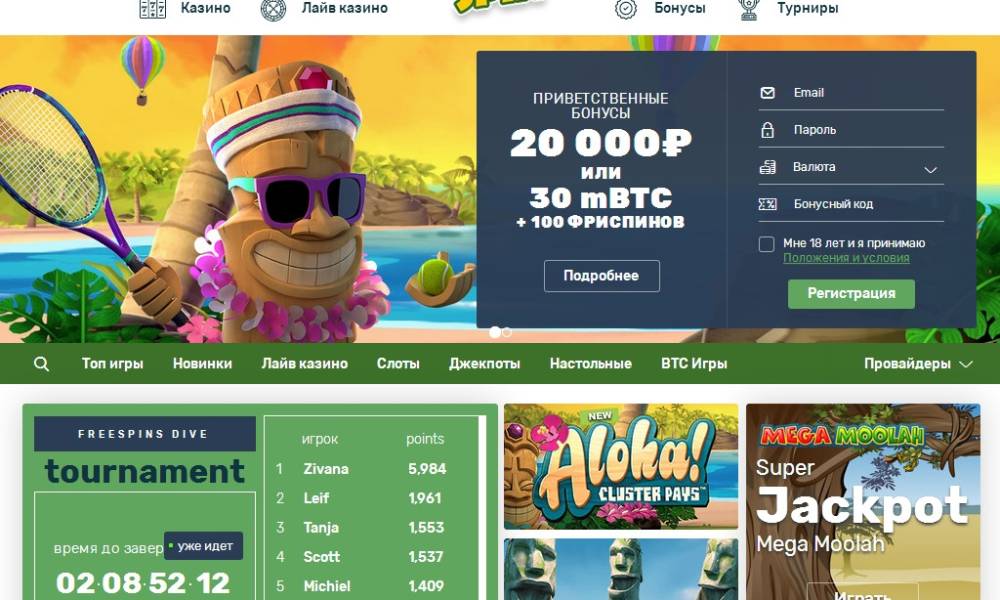Open the Джекпоты games tab
This screenshot has width=1000, height=600.
tap(485, 363)
